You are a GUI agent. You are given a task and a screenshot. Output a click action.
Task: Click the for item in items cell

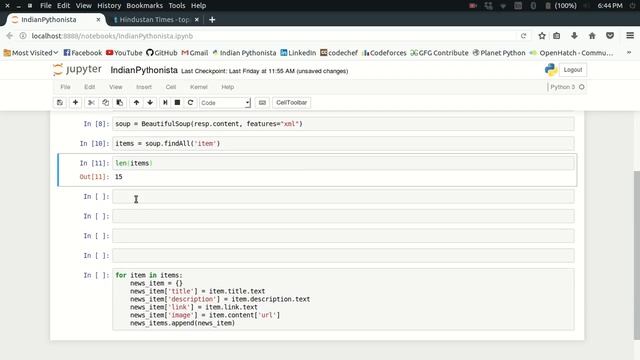click(343, 299)
